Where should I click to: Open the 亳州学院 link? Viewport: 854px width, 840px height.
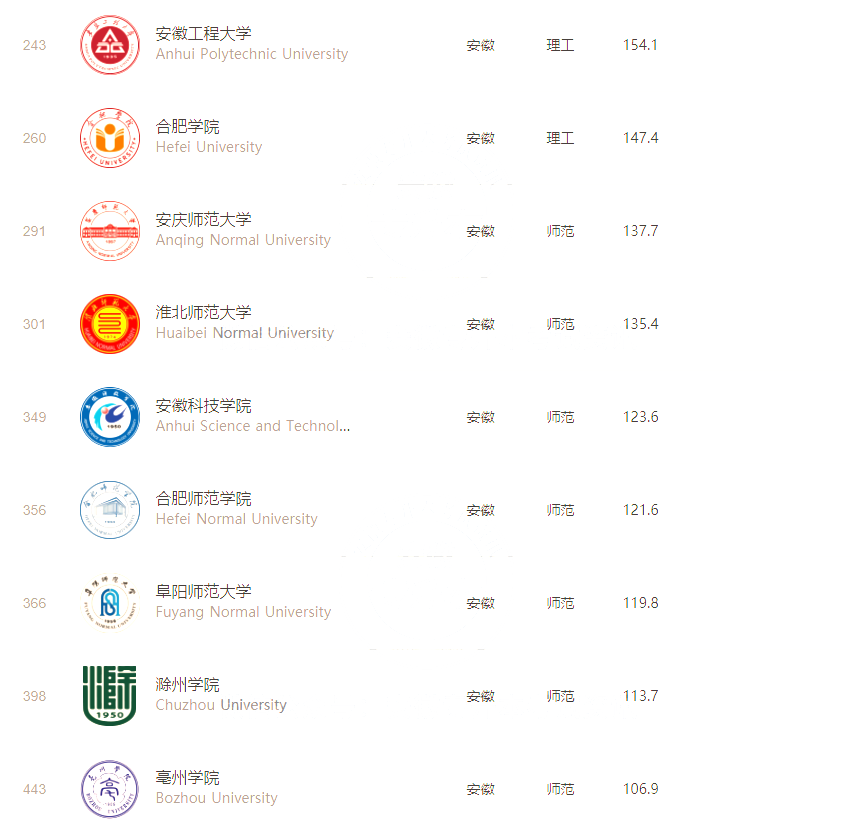[188, 778]
